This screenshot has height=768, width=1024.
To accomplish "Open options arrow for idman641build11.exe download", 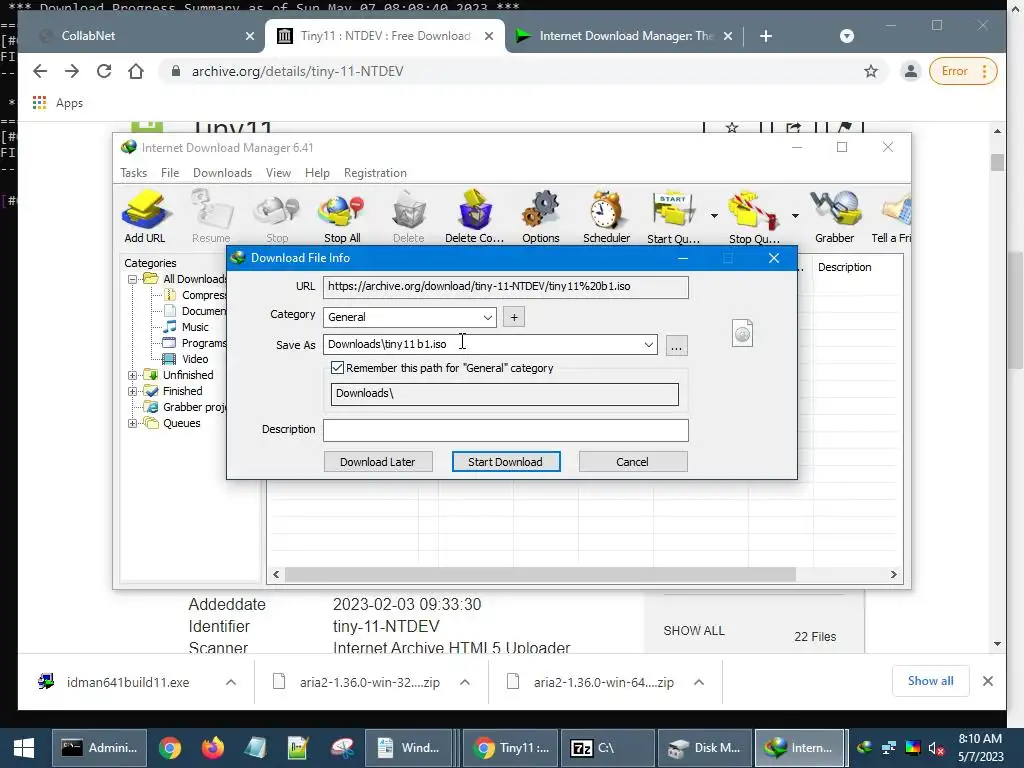I will tap(231, 682).
